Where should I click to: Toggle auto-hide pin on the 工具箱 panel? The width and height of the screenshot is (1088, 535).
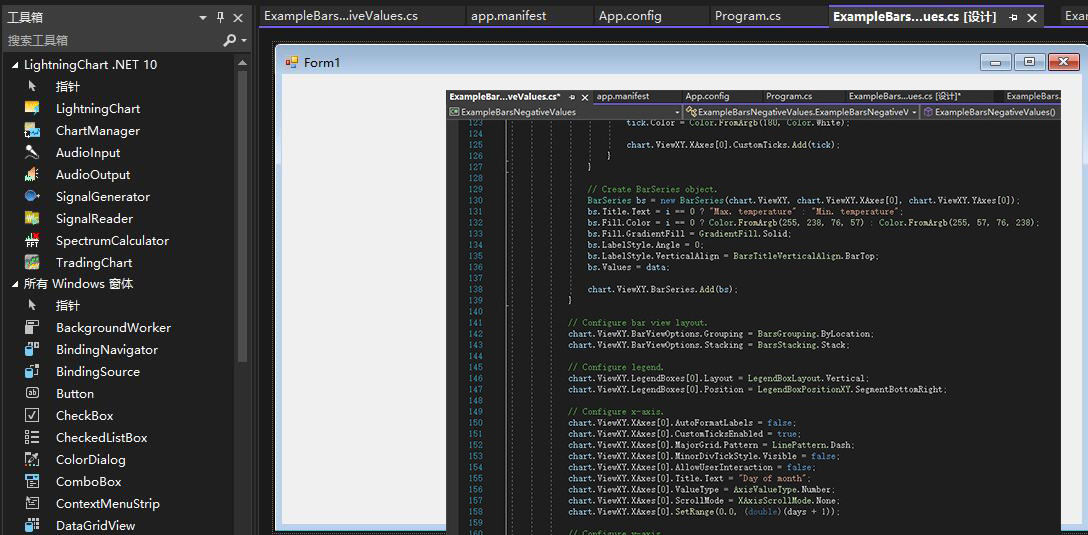point(221,17)
